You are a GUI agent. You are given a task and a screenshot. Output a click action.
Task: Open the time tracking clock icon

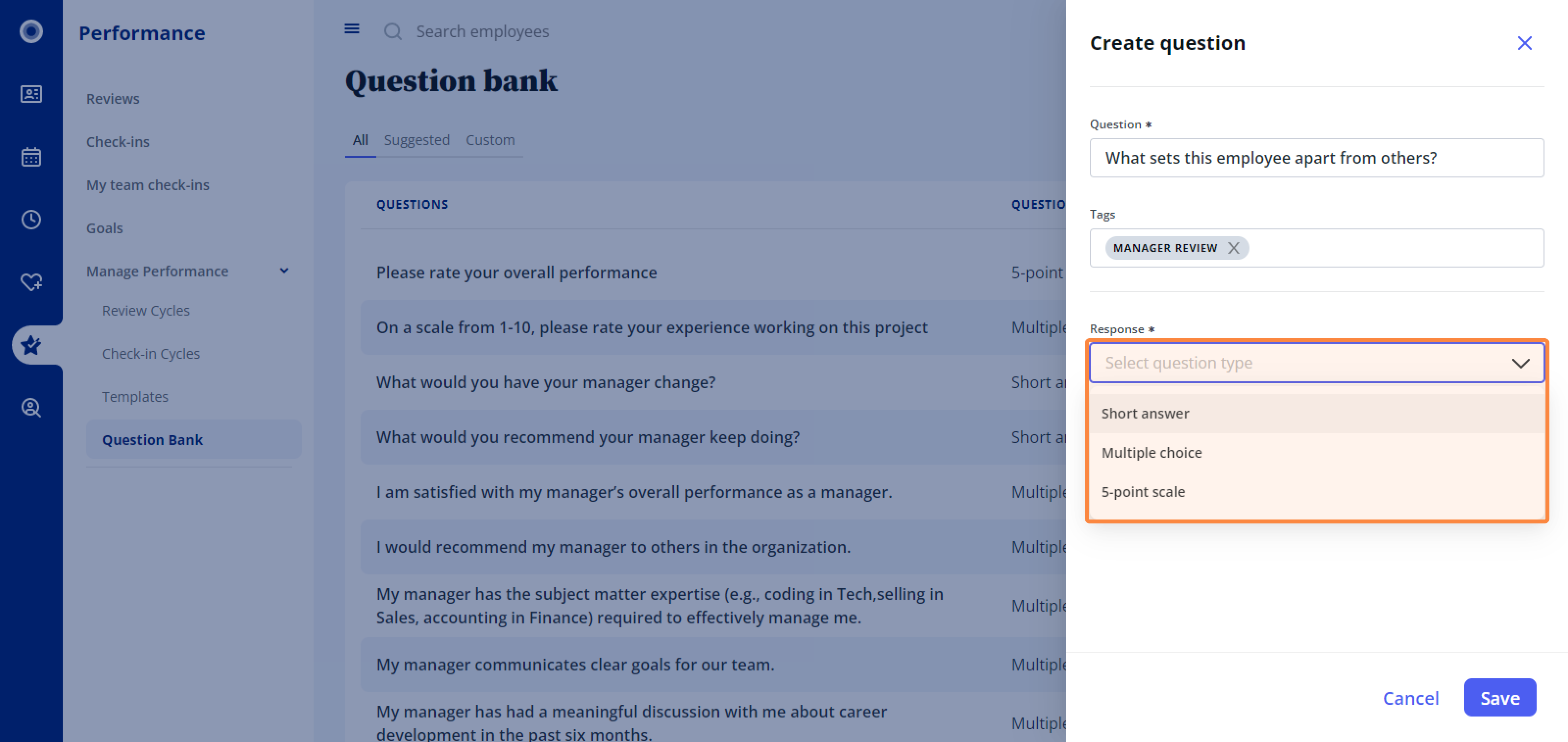[31, 219]
